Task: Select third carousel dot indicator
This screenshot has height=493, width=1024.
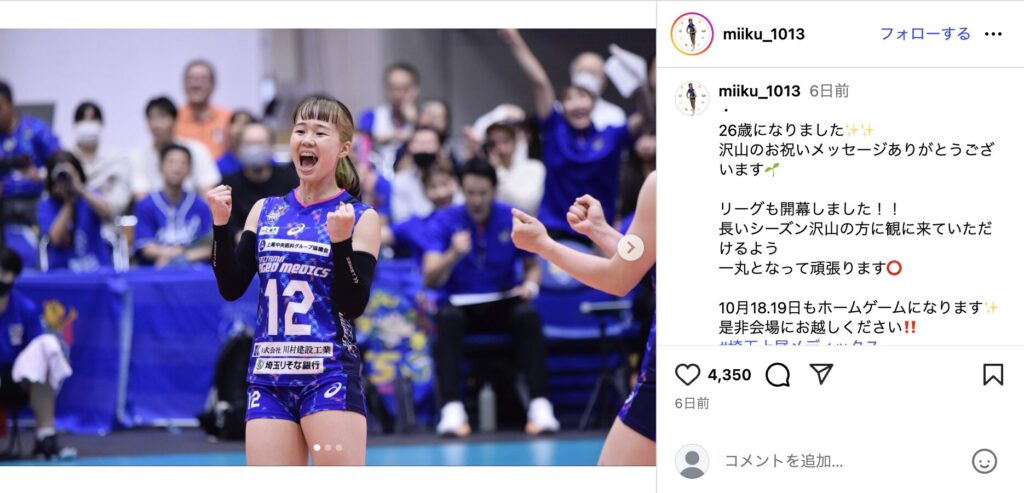Action: point(339,448)
